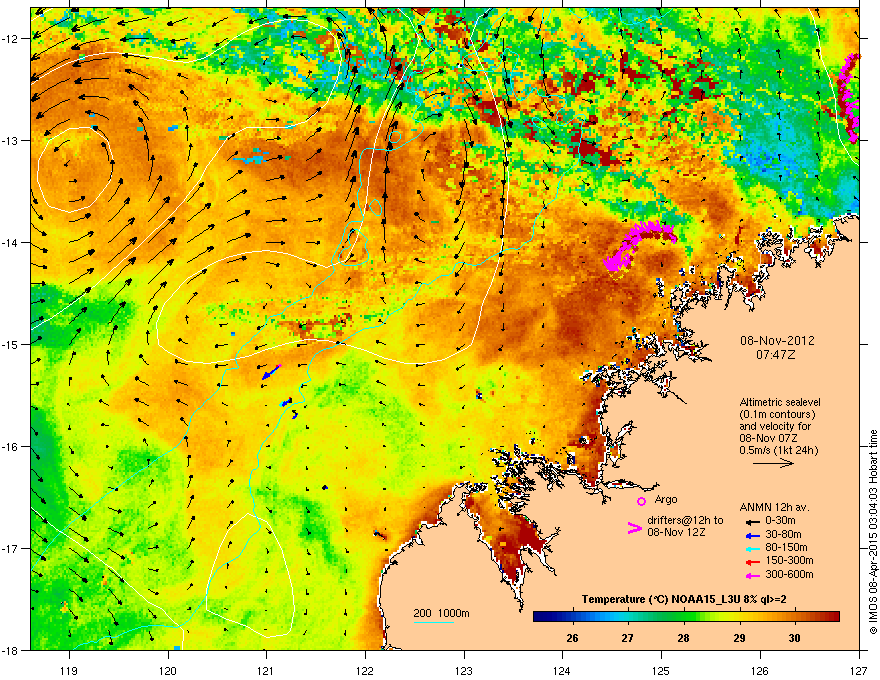Select the red 150-300m legend arrow

(x=753, y=562)
